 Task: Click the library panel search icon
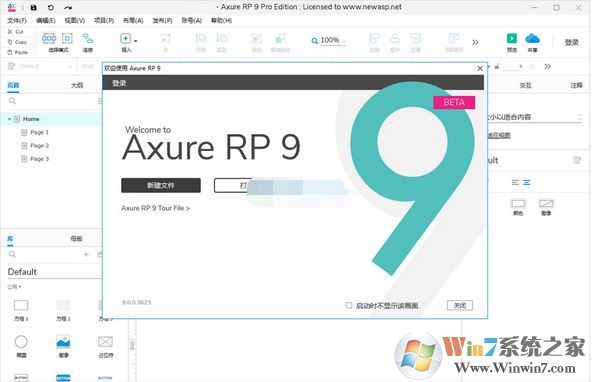tap(12, 254)
